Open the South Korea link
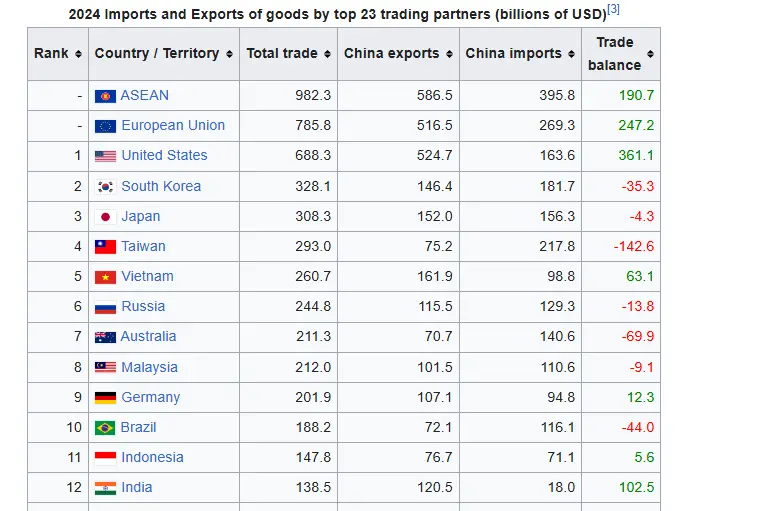The width and height of the screenshot is (761, 511). (161, 186)
